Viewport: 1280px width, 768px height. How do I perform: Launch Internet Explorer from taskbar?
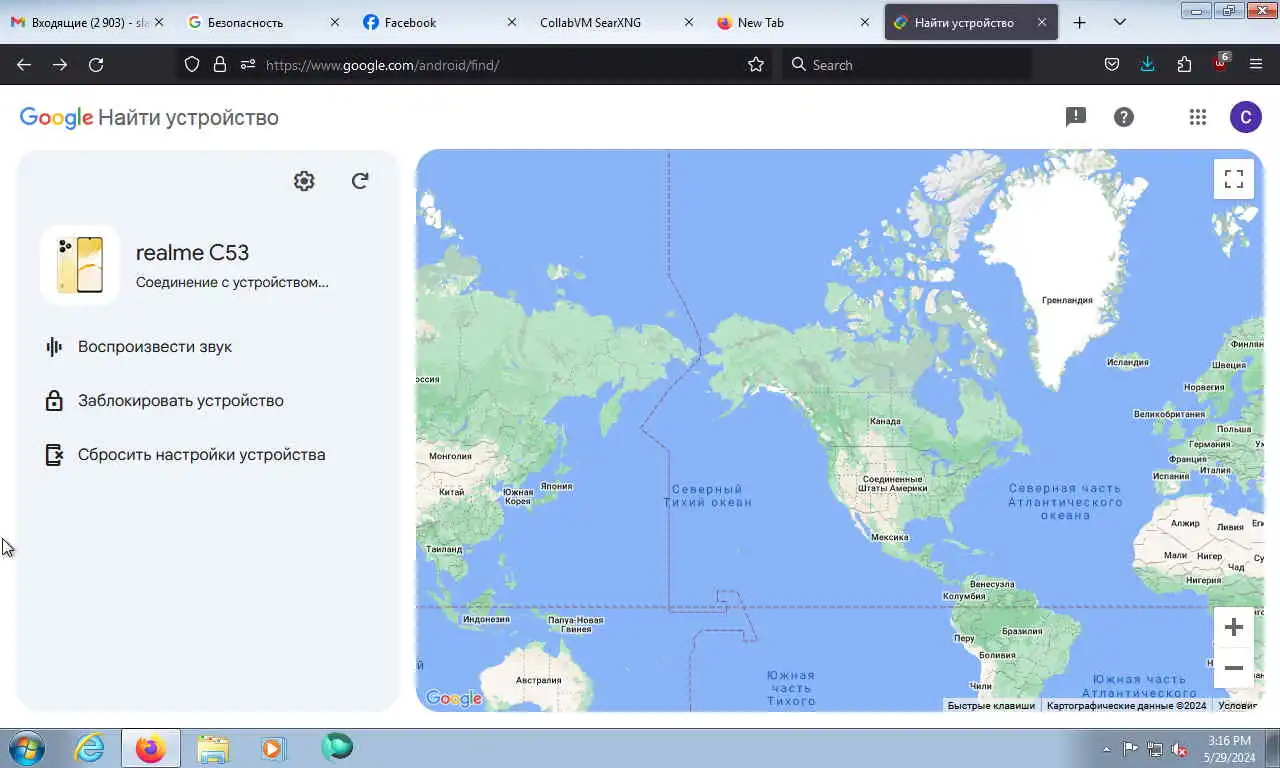pyautogui.click(x=89, y=748)
